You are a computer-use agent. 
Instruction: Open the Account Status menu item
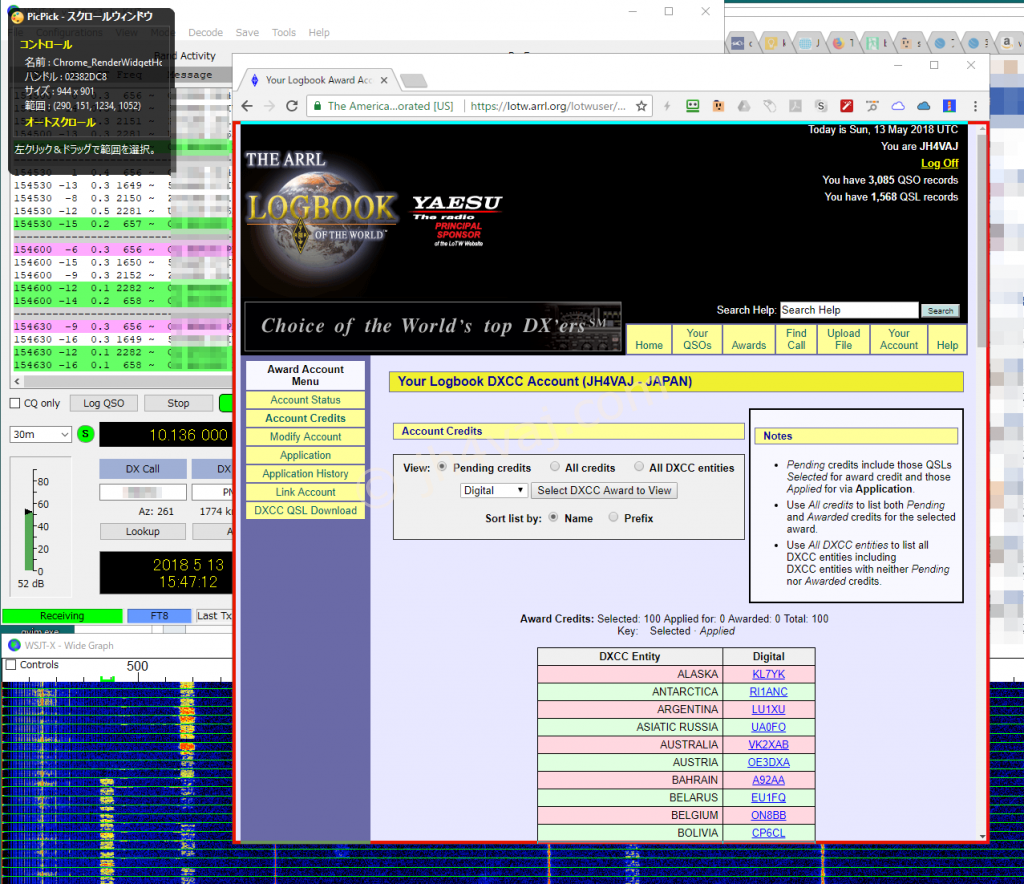point(305,400)
